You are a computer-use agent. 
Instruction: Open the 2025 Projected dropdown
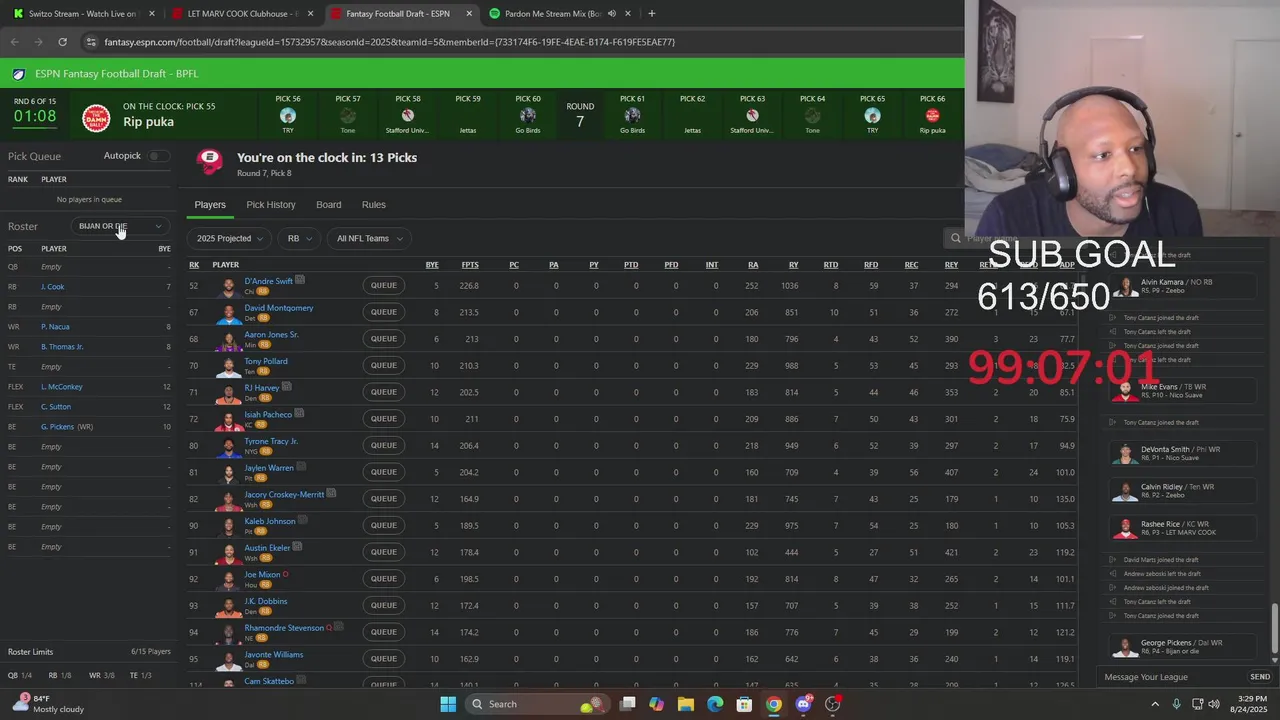[230, 238]
